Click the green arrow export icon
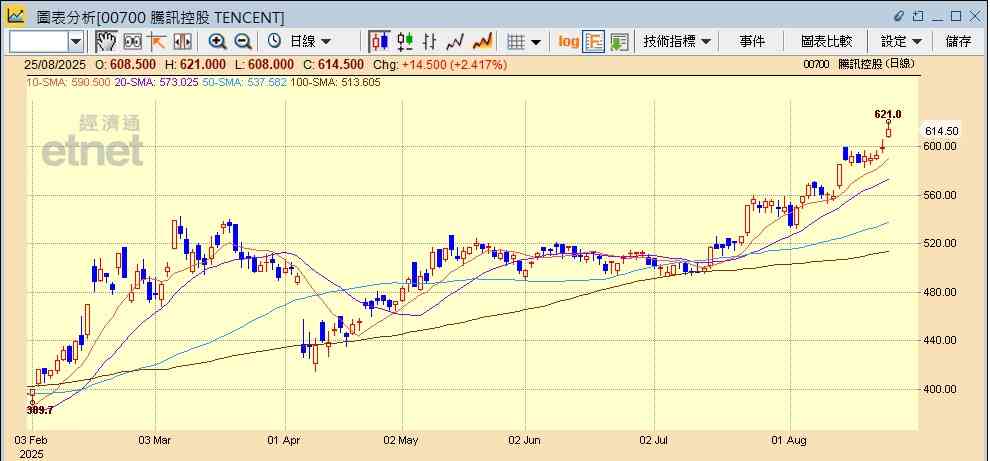The width and height of the screenshot is (990, 461). (x=619, y=42)
